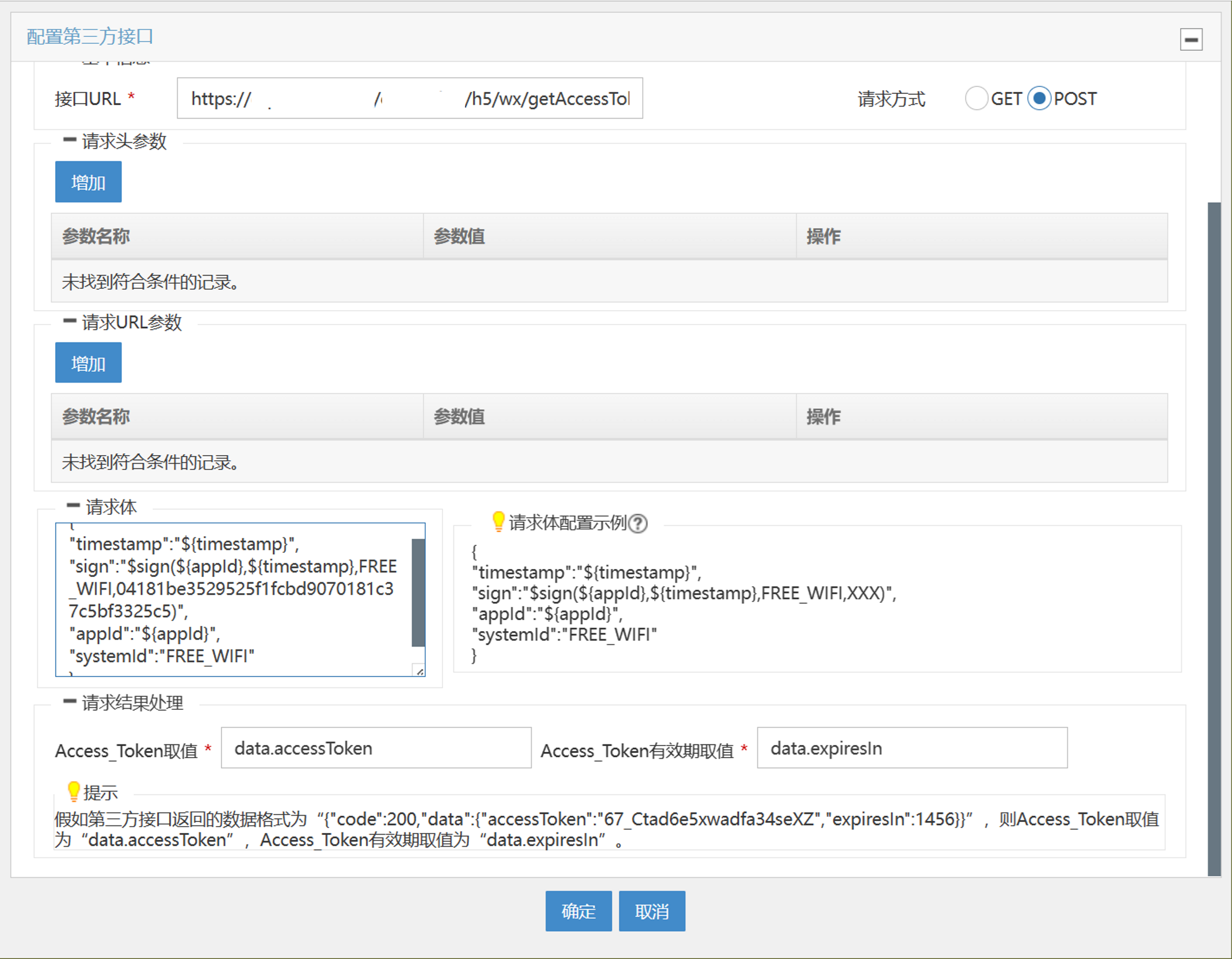This screenshot has height=959, width=1232.
Task: Click the lightbulb icon beside 提示
Action: (x=73, y=791)
